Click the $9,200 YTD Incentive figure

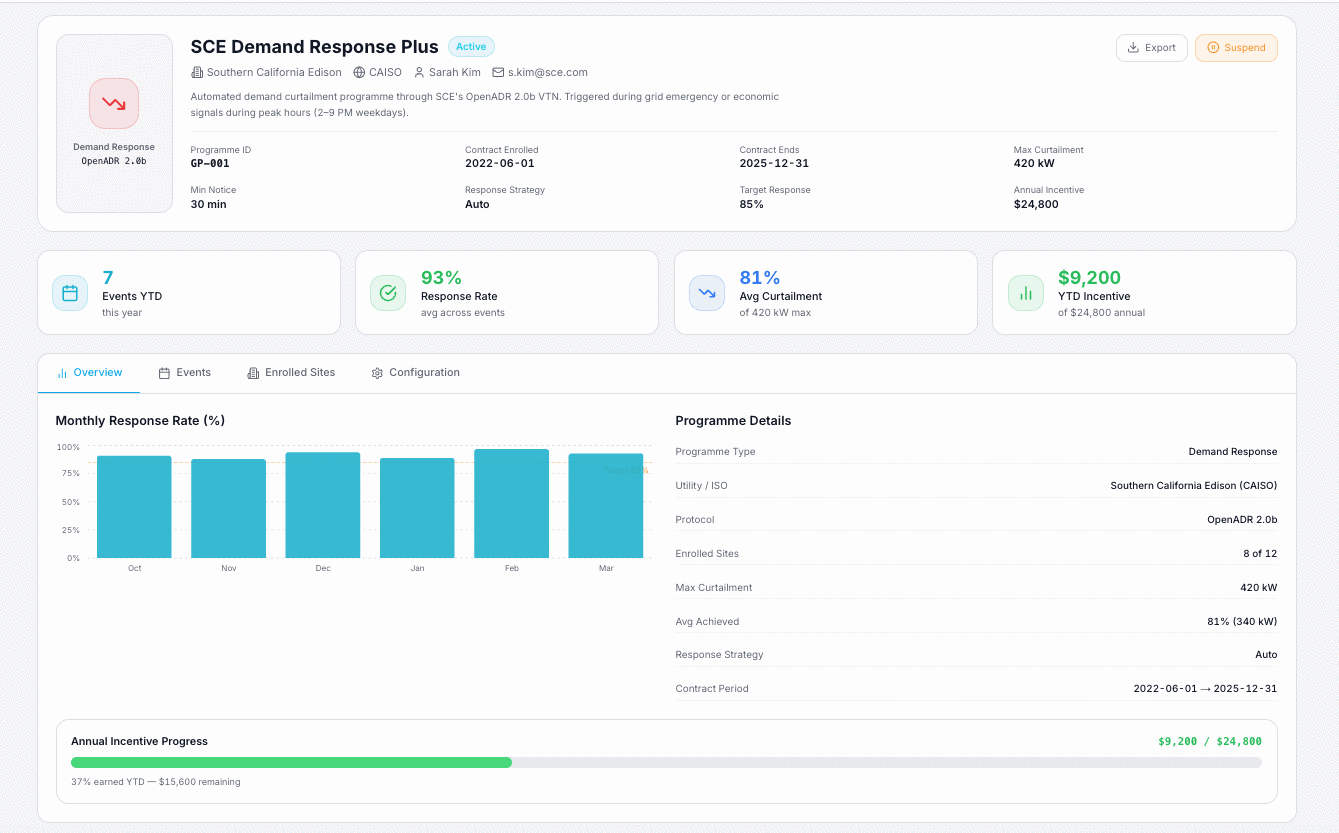click(x=1089, y=278)
